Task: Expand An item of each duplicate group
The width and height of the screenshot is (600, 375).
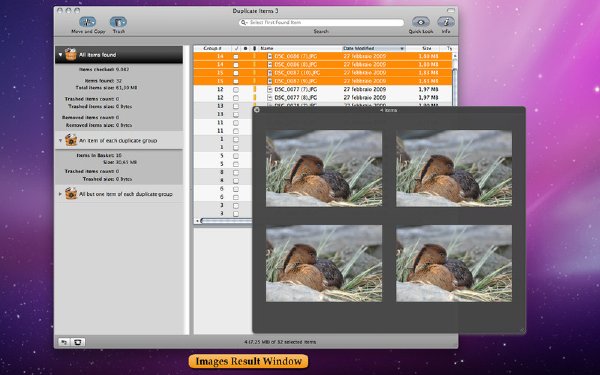Action: 60,140
